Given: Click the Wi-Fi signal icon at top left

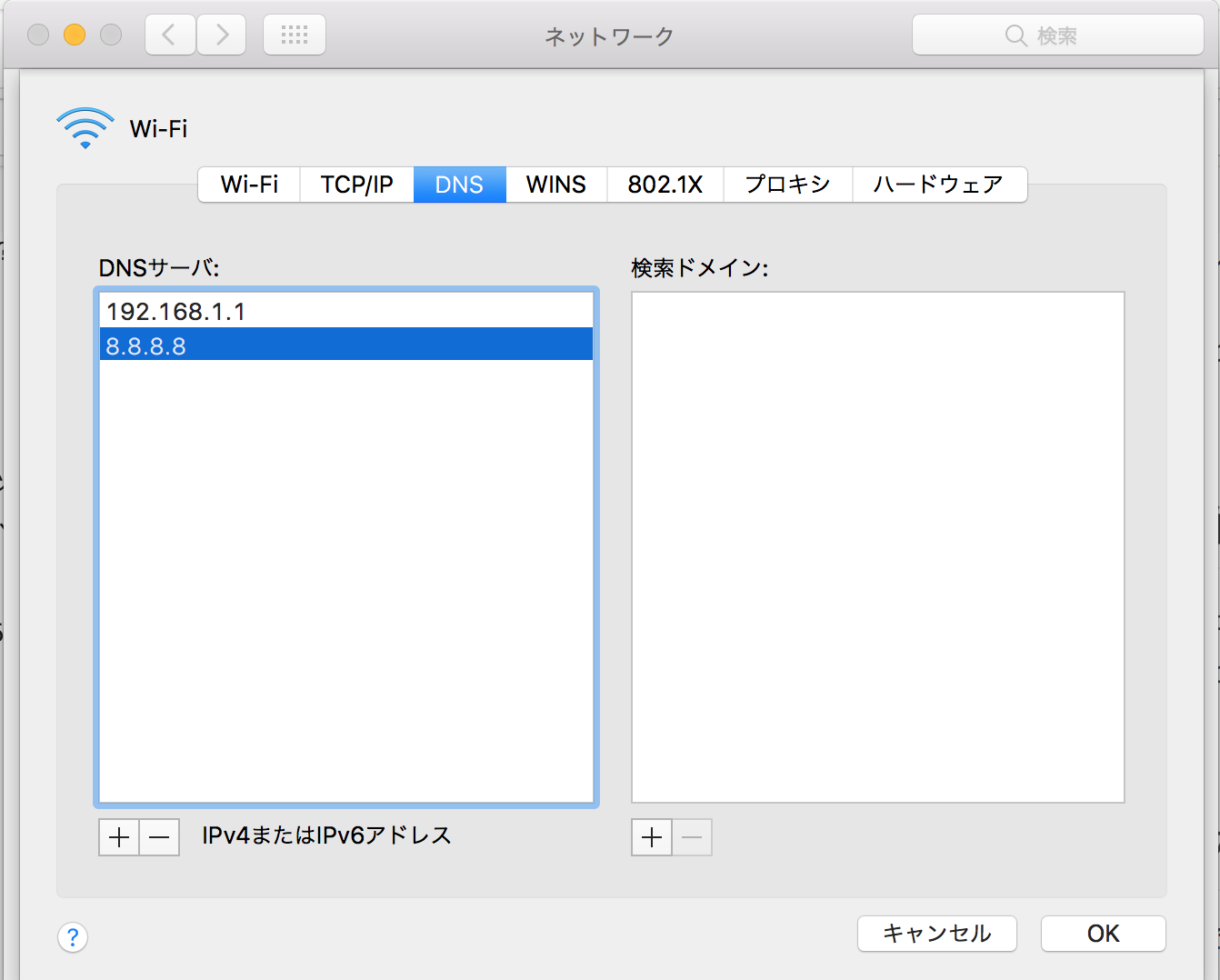Looking at the screenshot, I should coord(84,125).
